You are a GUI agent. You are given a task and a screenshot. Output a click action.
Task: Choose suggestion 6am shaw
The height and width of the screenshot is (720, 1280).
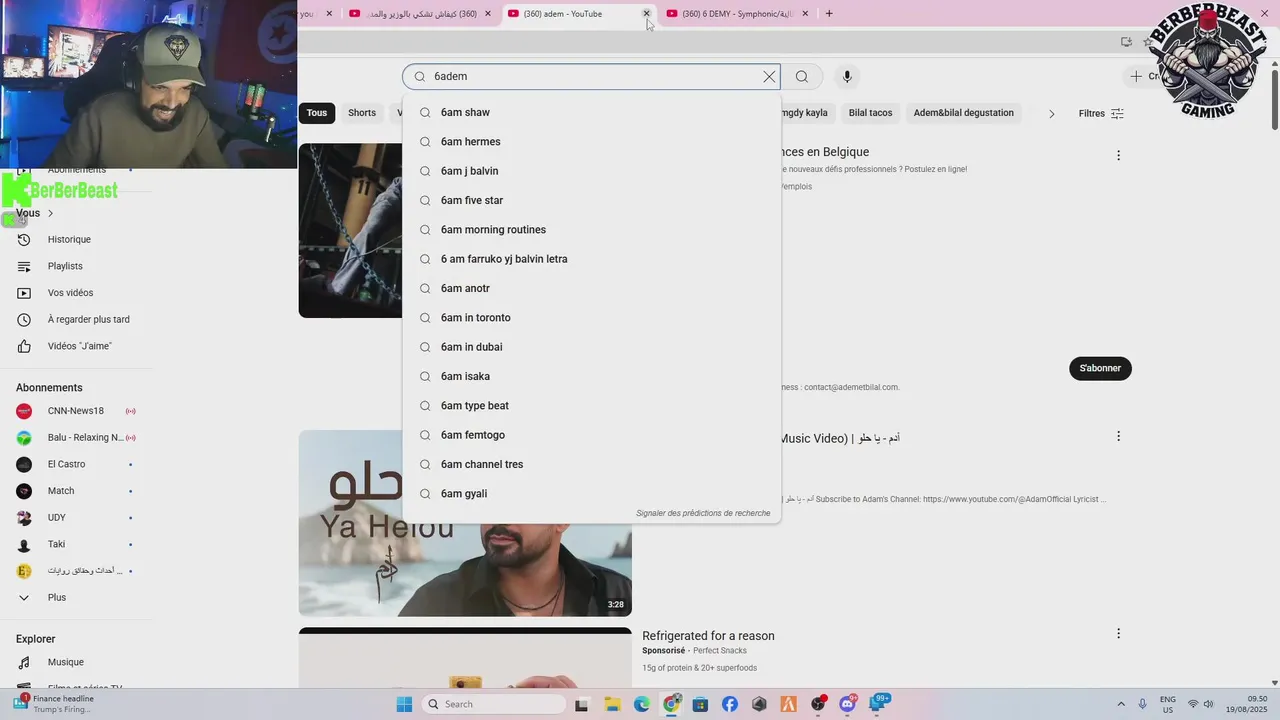[591, 112]
